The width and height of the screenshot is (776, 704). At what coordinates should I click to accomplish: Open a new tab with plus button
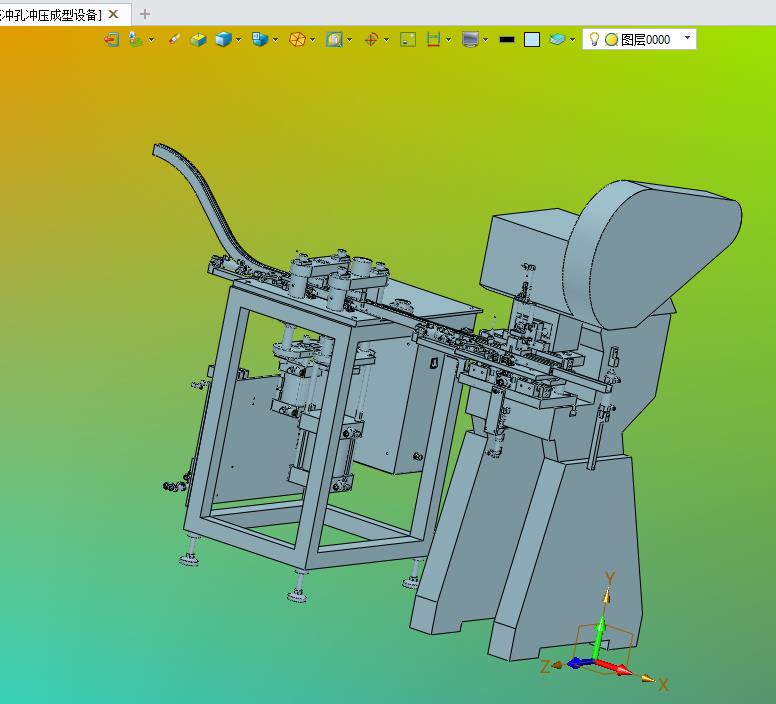pos(145,14)
